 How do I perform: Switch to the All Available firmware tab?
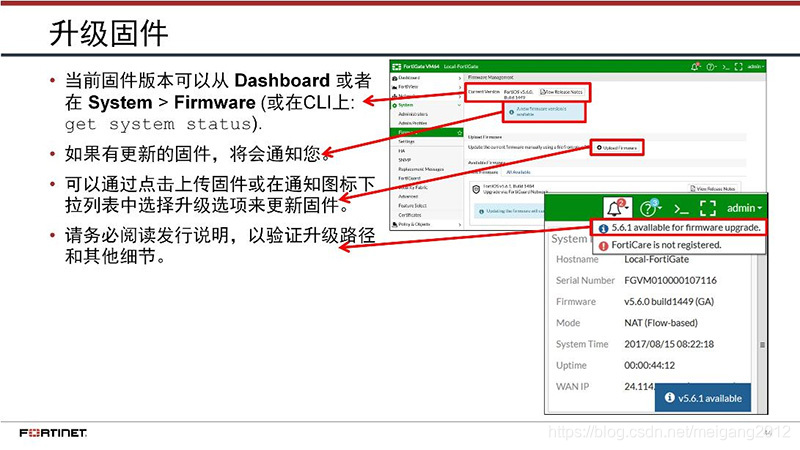pyautogui.click(x=518, y=172)
